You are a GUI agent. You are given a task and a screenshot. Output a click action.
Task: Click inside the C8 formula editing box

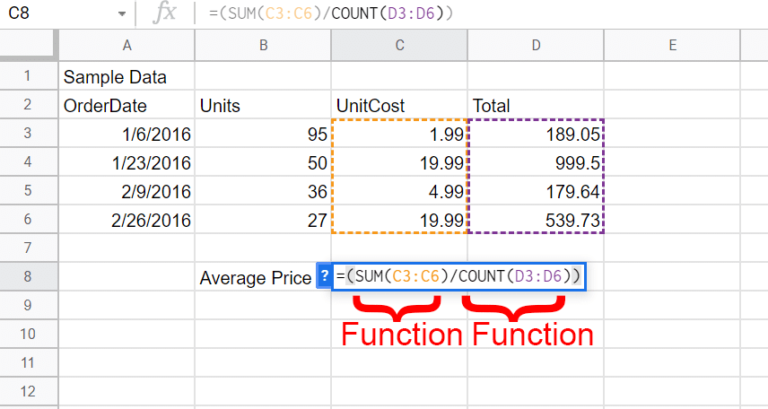tap(459, 276)
